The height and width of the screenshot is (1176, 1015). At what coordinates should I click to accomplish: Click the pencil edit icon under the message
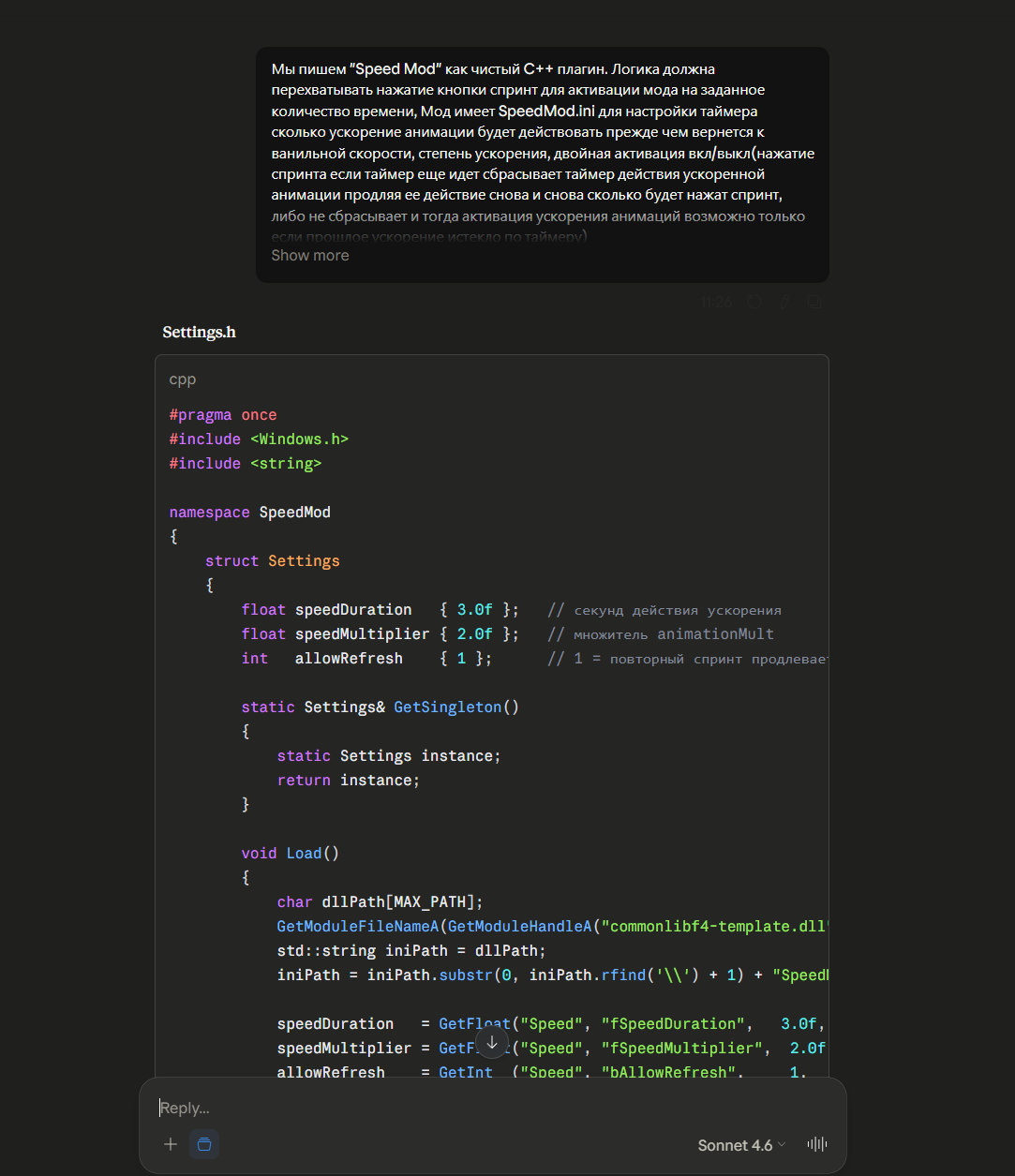[785, 302]
